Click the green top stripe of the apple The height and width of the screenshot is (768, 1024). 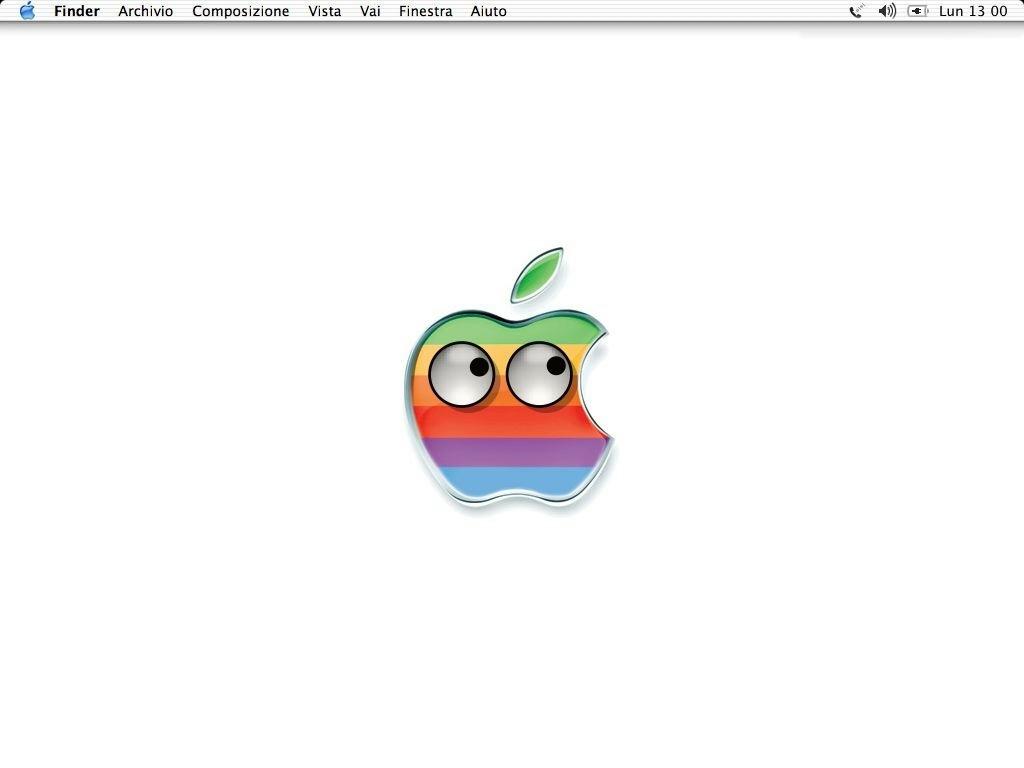pos(500,330)
